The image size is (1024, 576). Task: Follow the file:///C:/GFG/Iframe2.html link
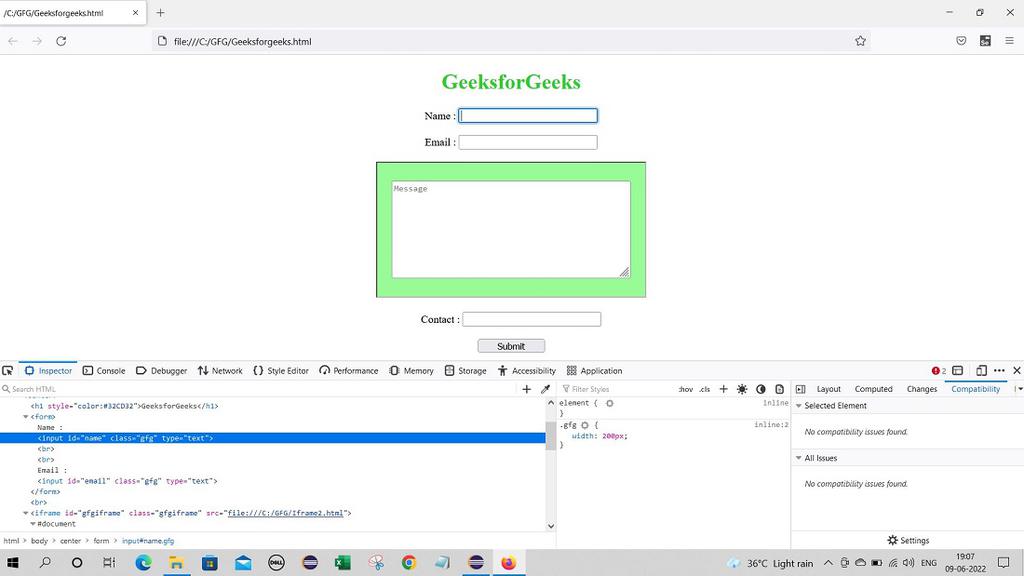point(285,513)
